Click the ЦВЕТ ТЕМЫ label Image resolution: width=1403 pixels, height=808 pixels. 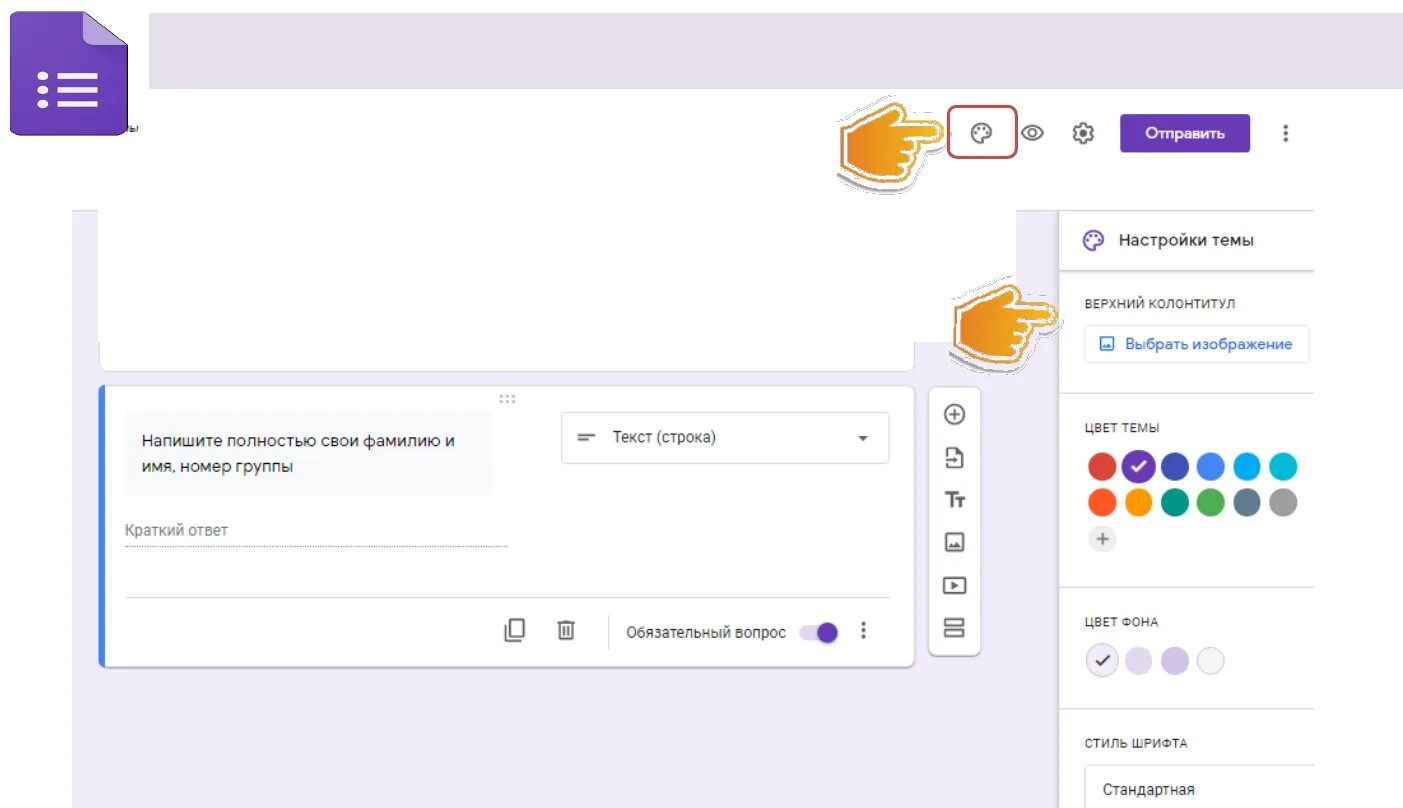coord(1122,428)
